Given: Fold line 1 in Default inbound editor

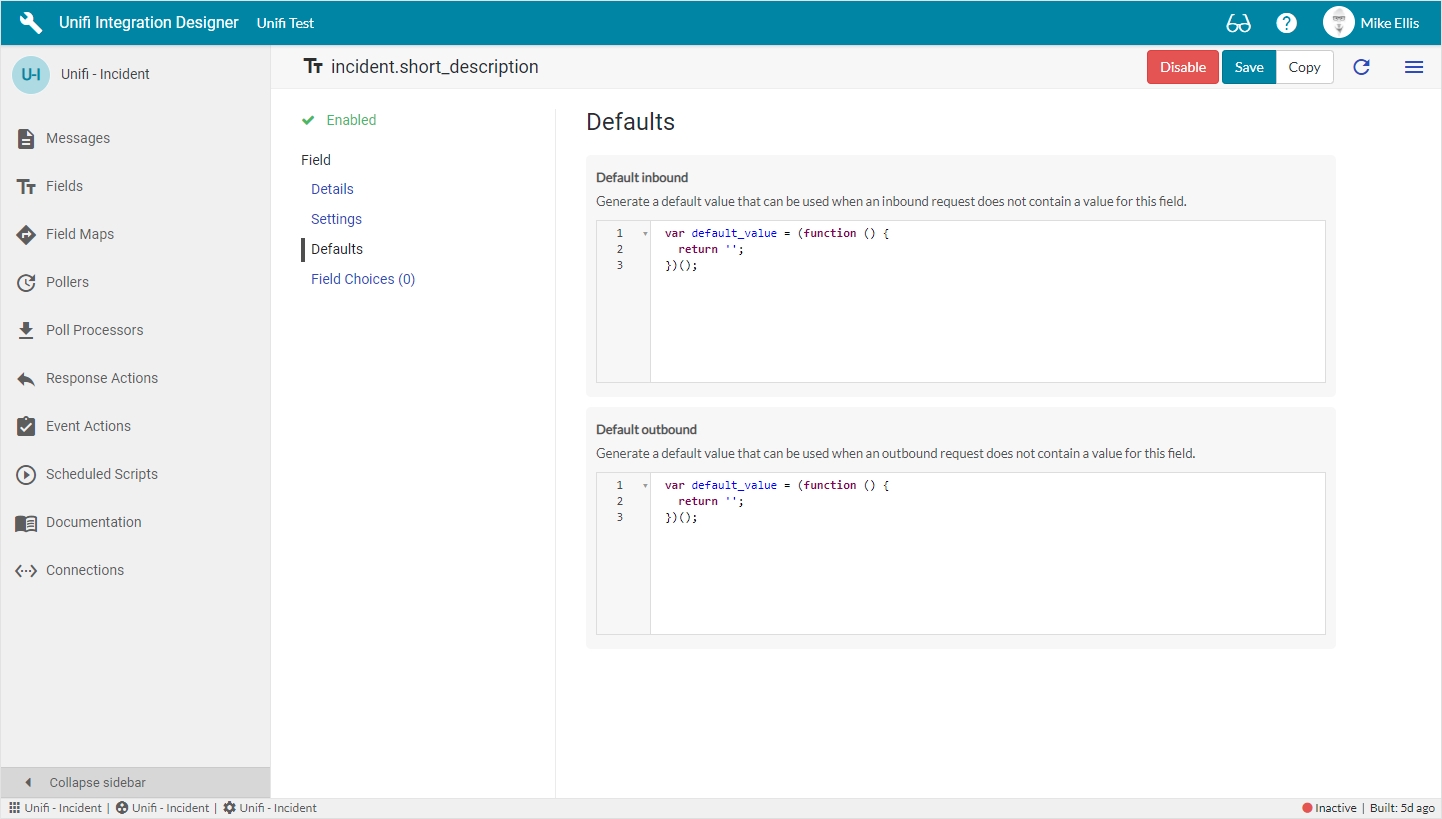Looking at the screenshot, I should [645, 234].
